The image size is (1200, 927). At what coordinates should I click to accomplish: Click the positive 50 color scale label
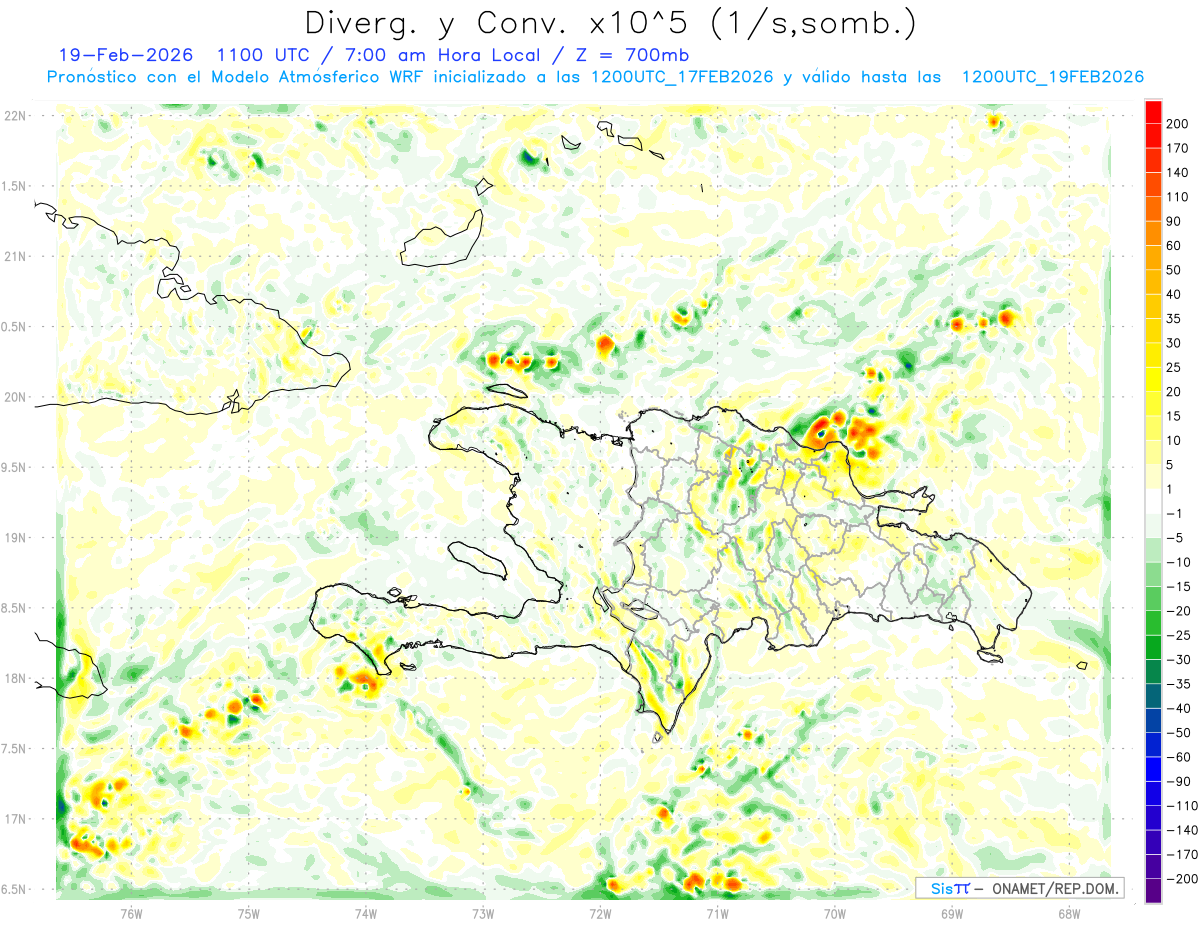point(1174,270)
